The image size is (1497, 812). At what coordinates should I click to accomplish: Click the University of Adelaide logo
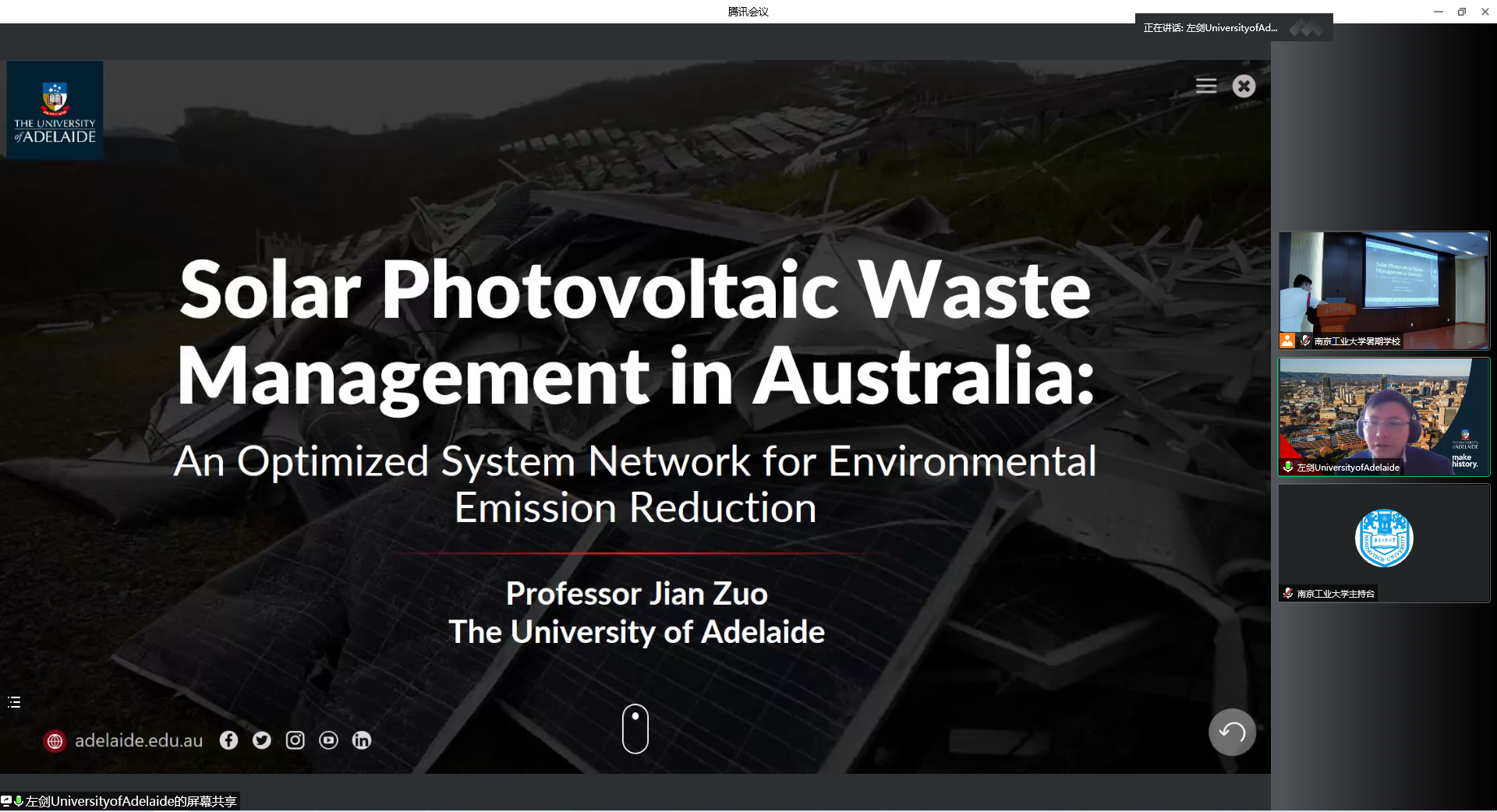55,111
